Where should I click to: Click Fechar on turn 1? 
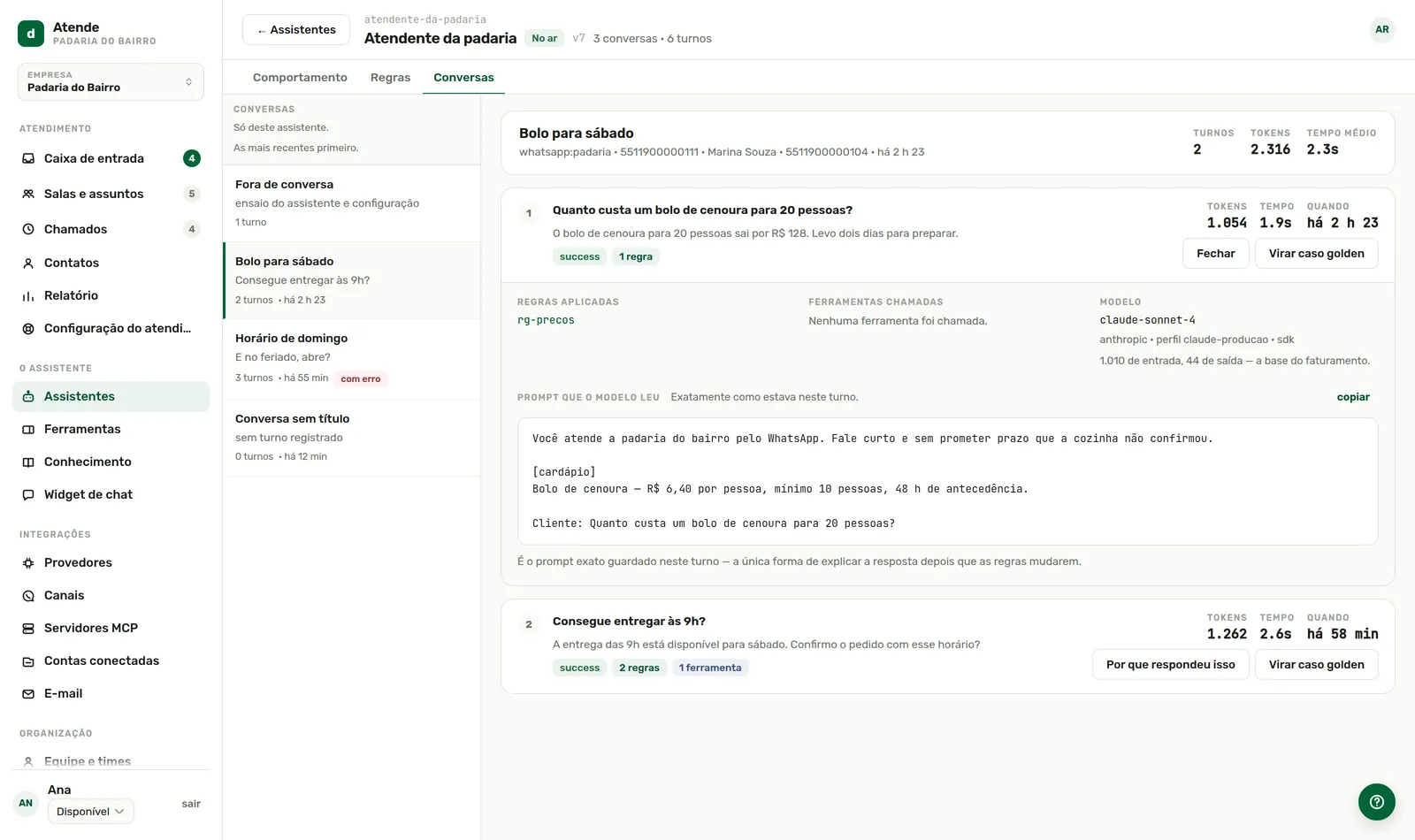1215,253
